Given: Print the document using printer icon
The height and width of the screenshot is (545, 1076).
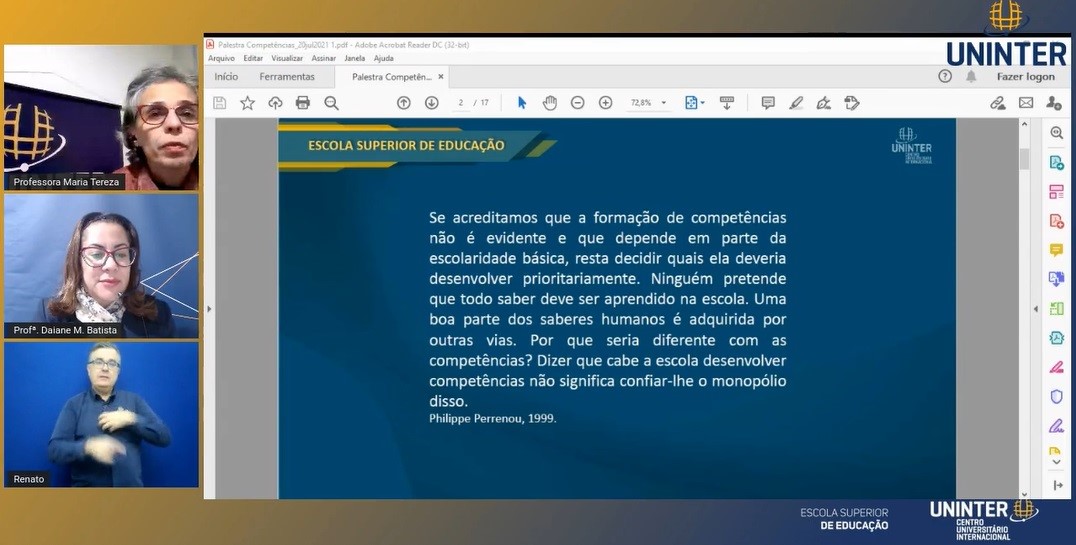Looking at the screenshot, I should click(x=303, y=103).
